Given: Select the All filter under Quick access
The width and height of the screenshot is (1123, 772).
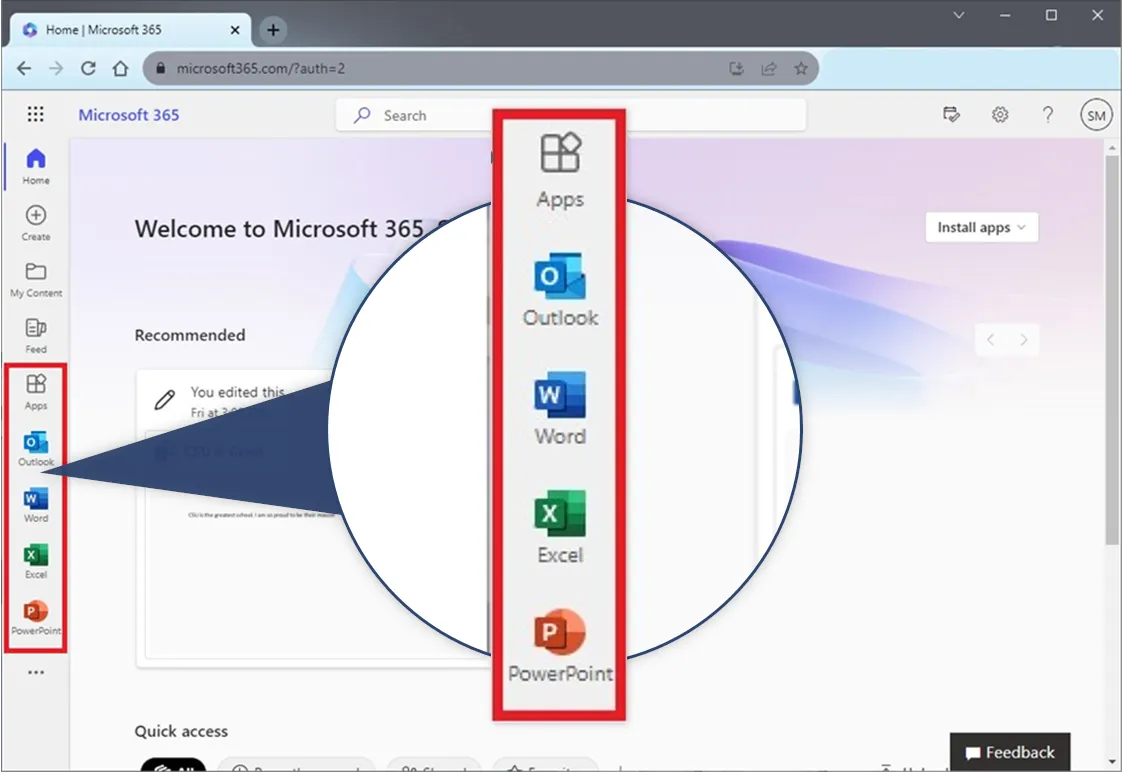Looking at the screenshot, I should click(x=174, y=768).
